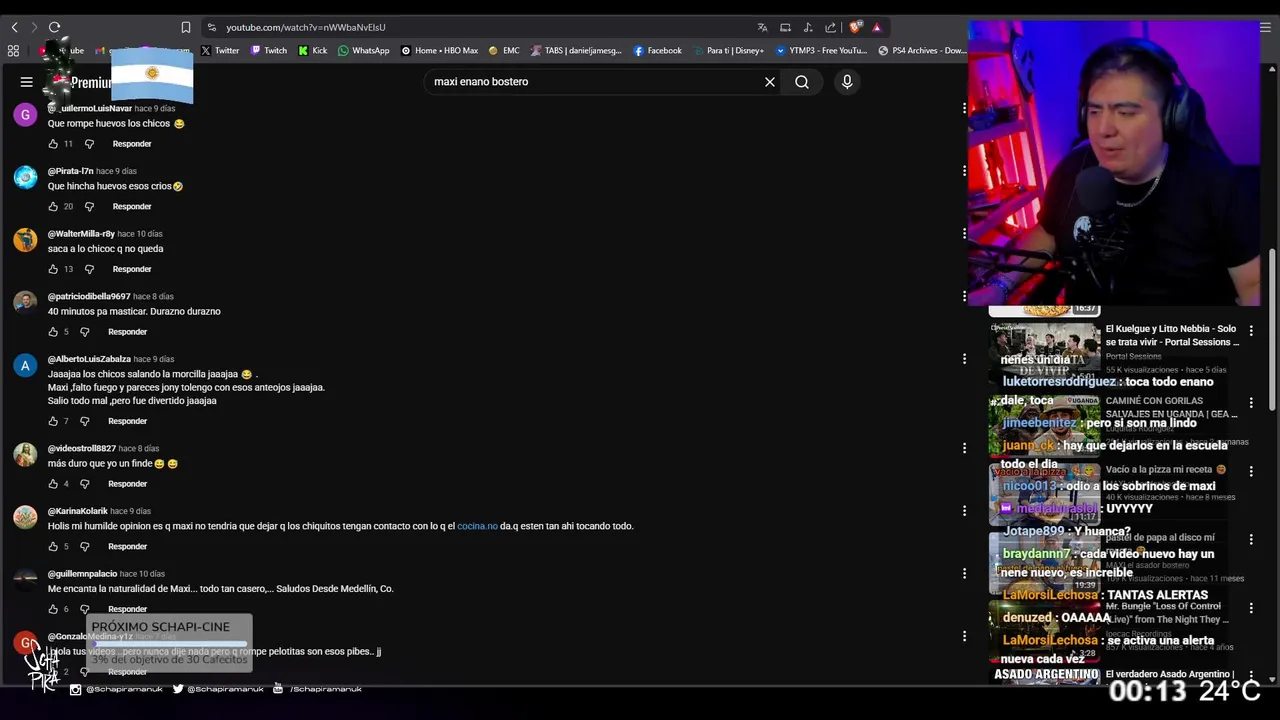Follow the cocina.no link in KarinaKolarik's comment

(x=477, y=526)
